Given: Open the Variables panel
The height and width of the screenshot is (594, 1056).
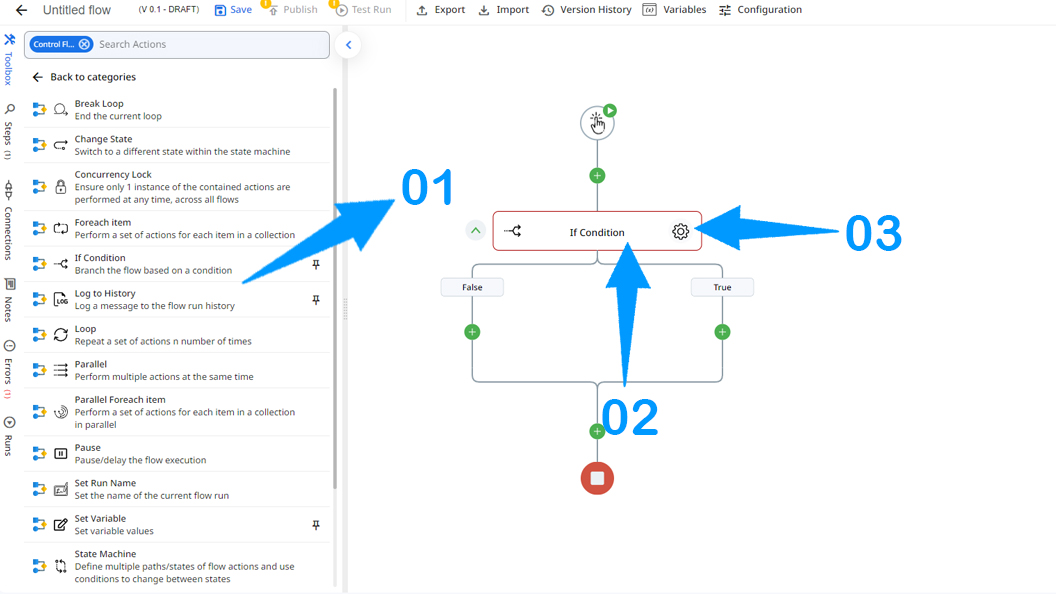Looking at the screenshot, I should (x=674, y=10).
